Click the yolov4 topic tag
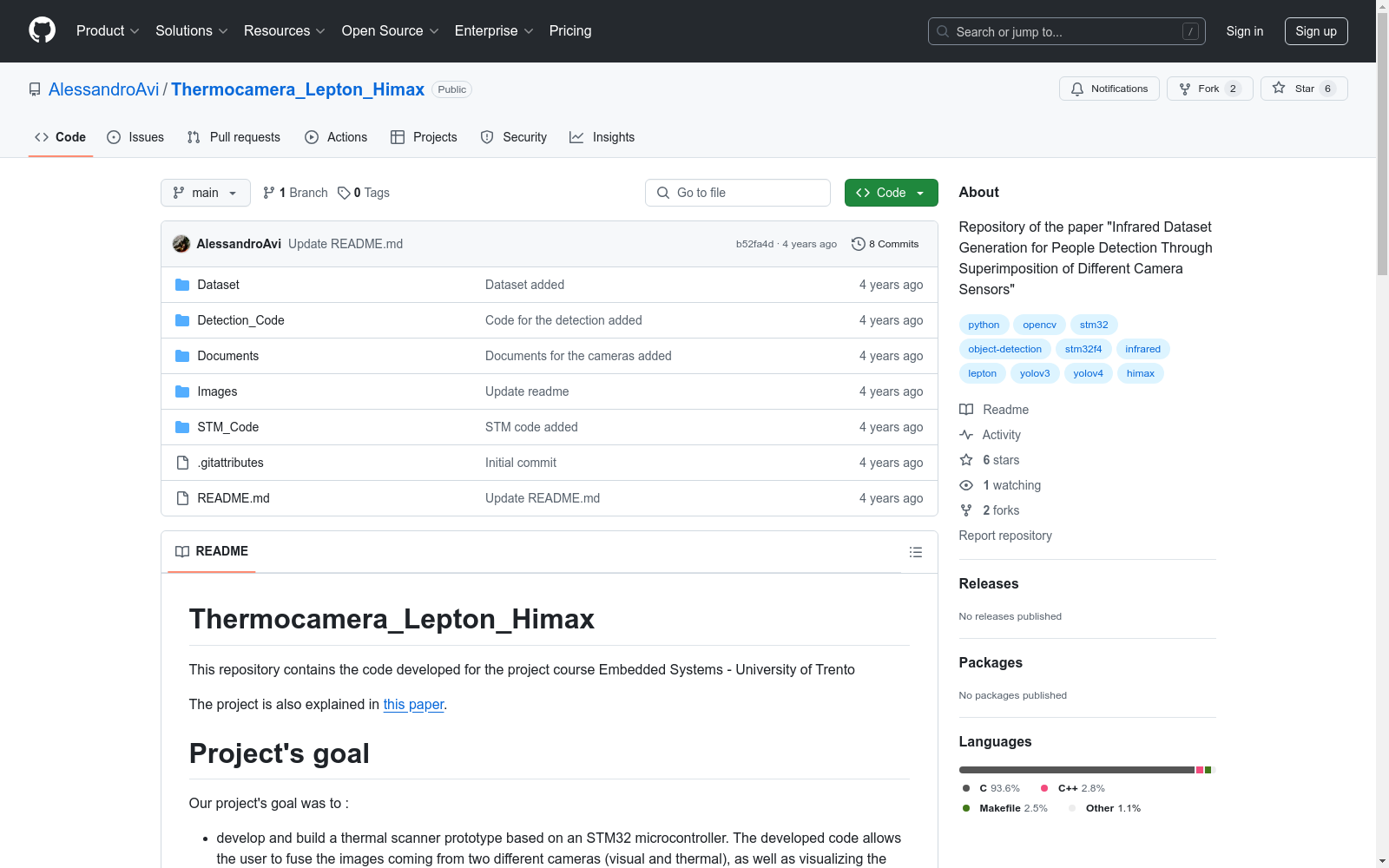1389x868 pixels. coord(1088,373)
